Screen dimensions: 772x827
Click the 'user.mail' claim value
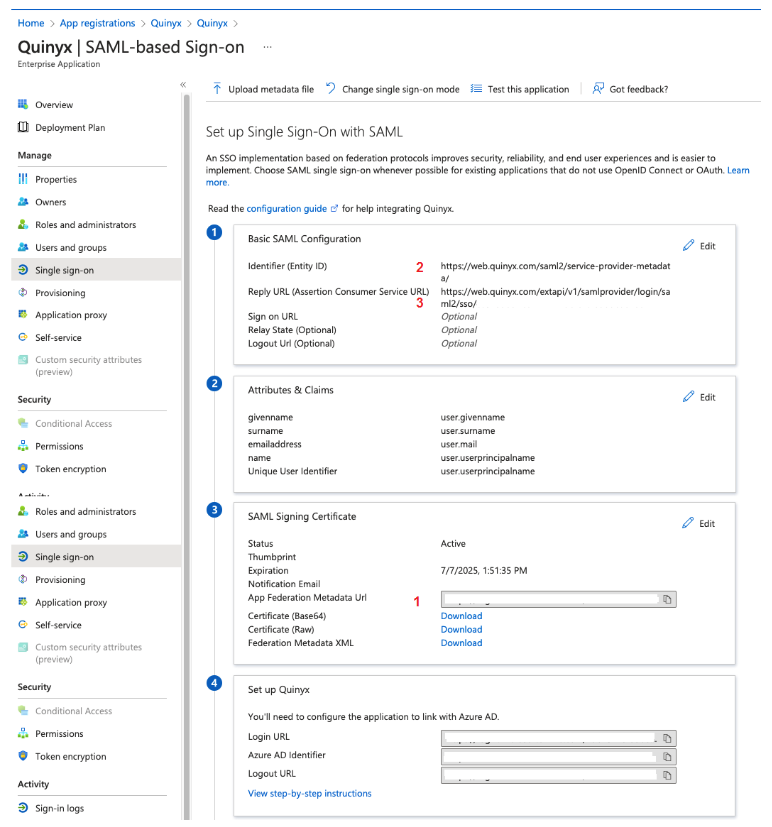coord(459,444)
